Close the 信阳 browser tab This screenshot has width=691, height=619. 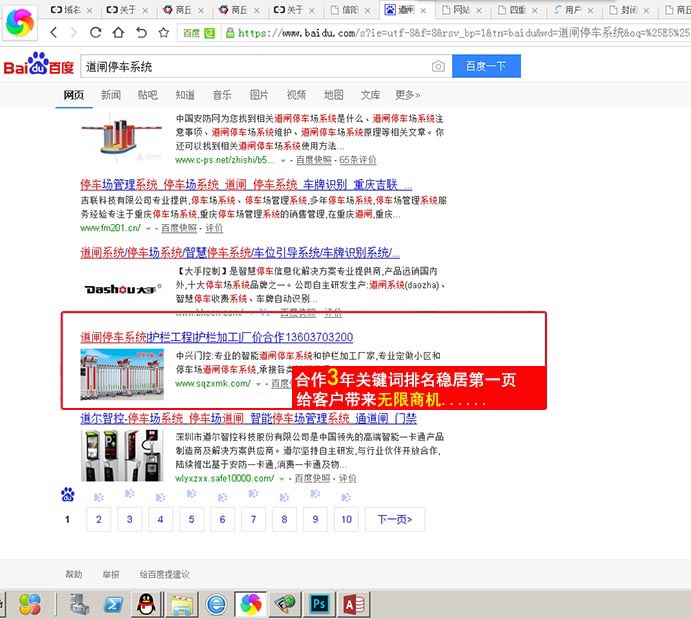coord(368,10)
